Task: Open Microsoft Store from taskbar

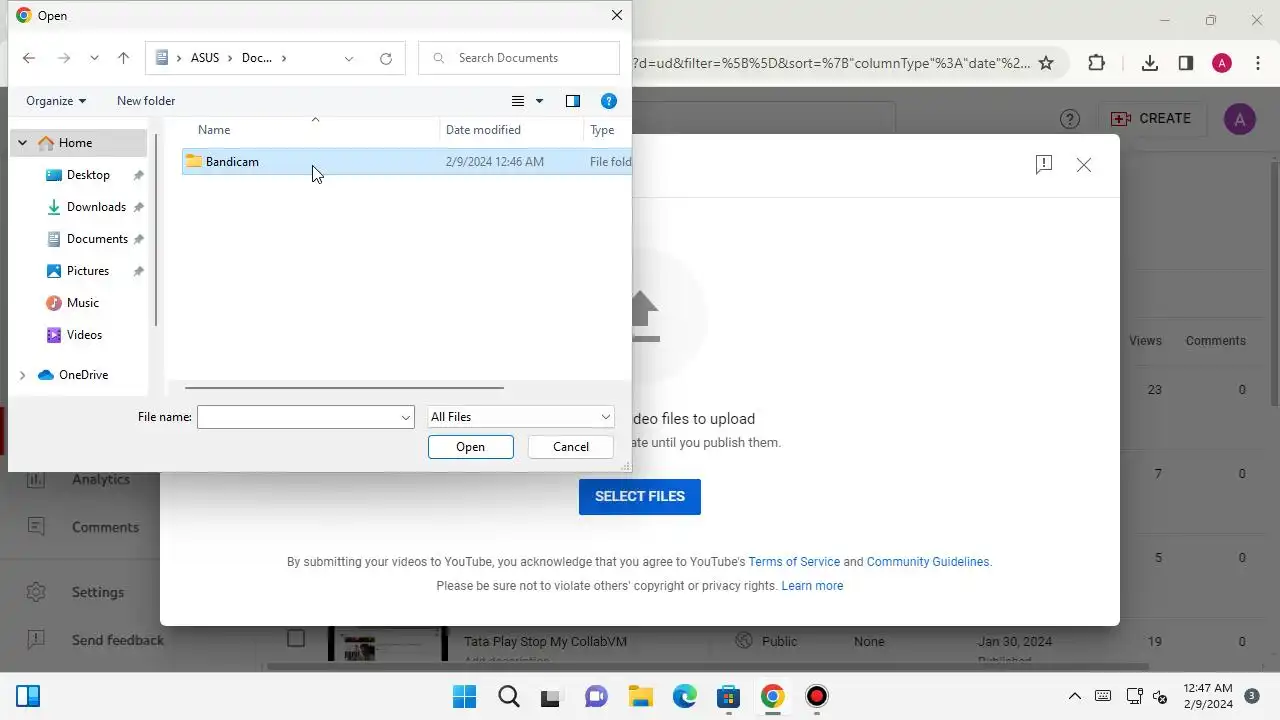Action: [729, 696]
